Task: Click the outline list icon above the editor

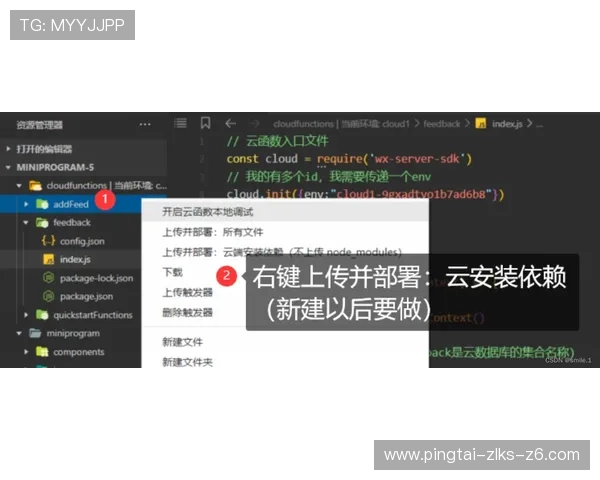Action: (180, 123)
